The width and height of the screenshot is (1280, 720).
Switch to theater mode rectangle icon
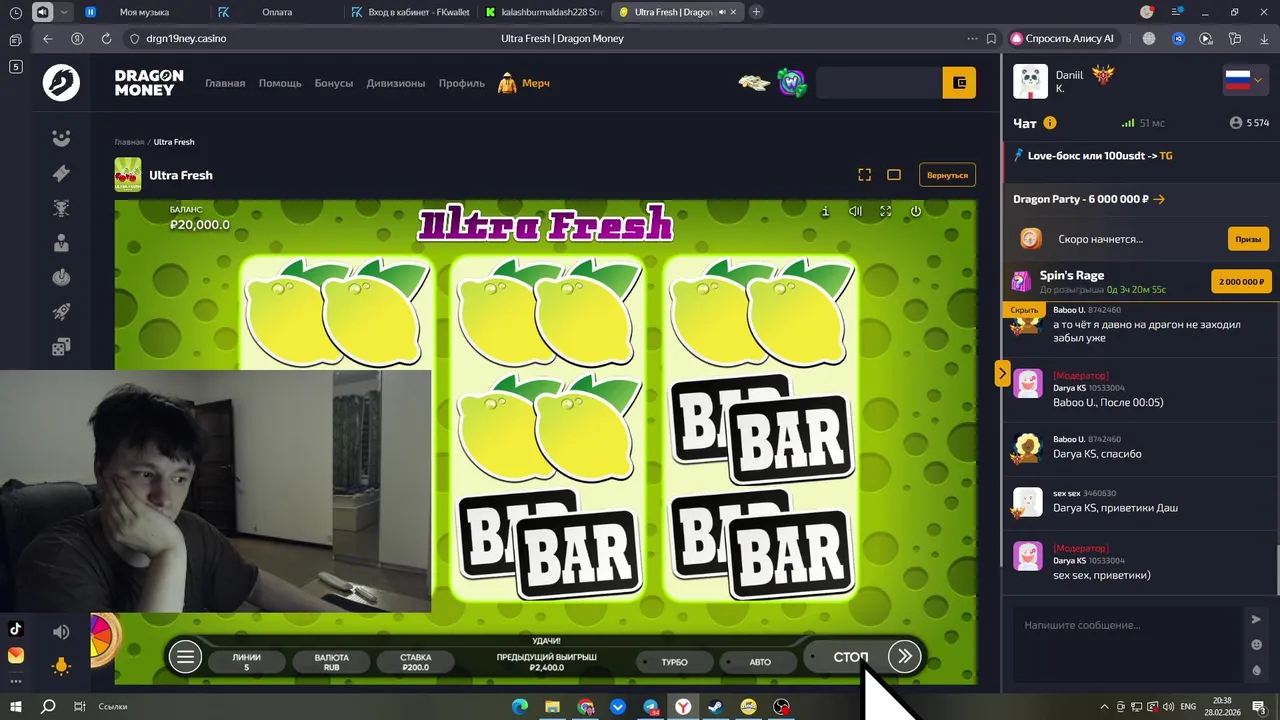[x=894, y=175]
